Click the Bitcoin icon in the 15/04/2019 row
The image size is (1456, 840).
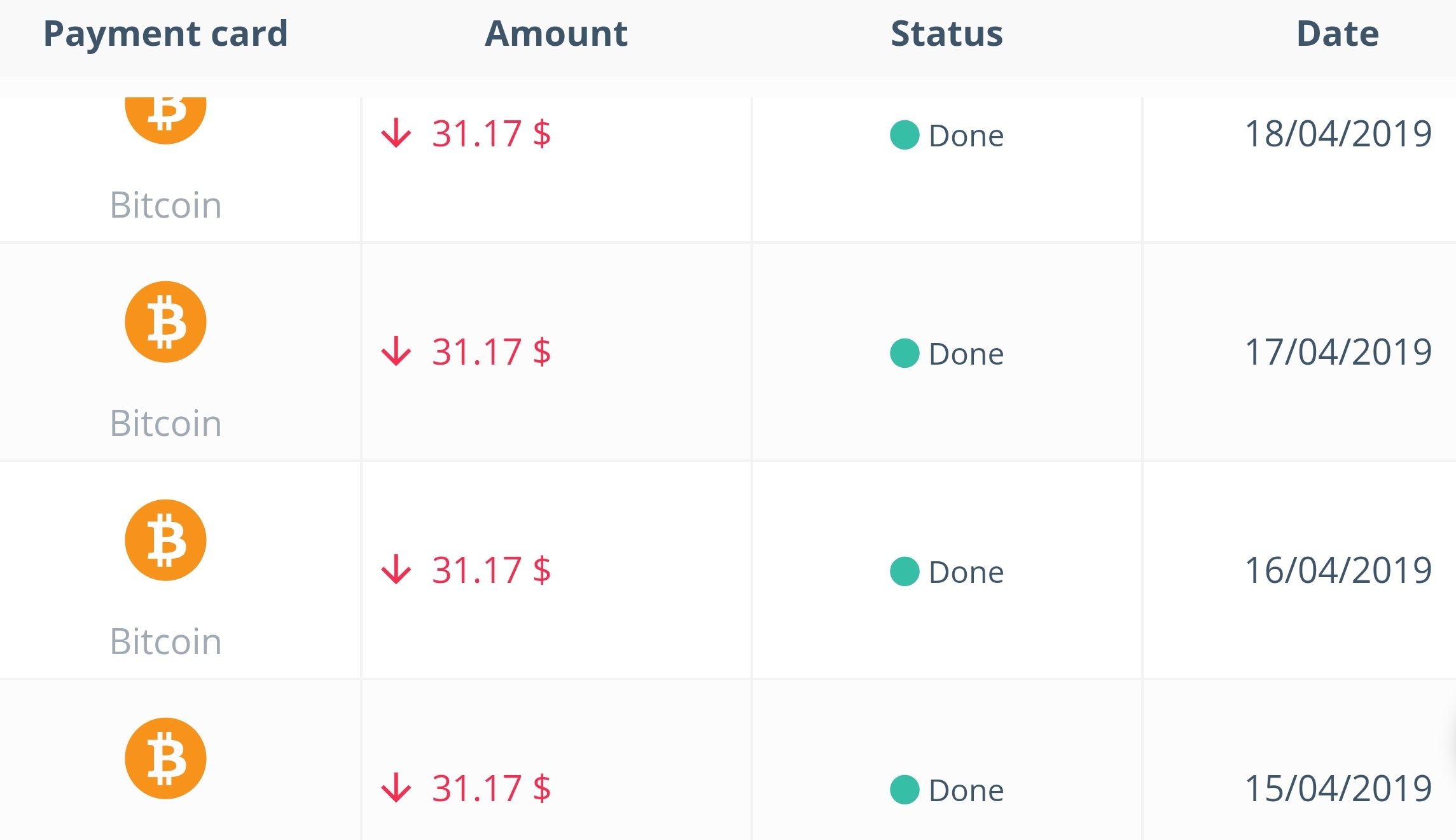165,759
